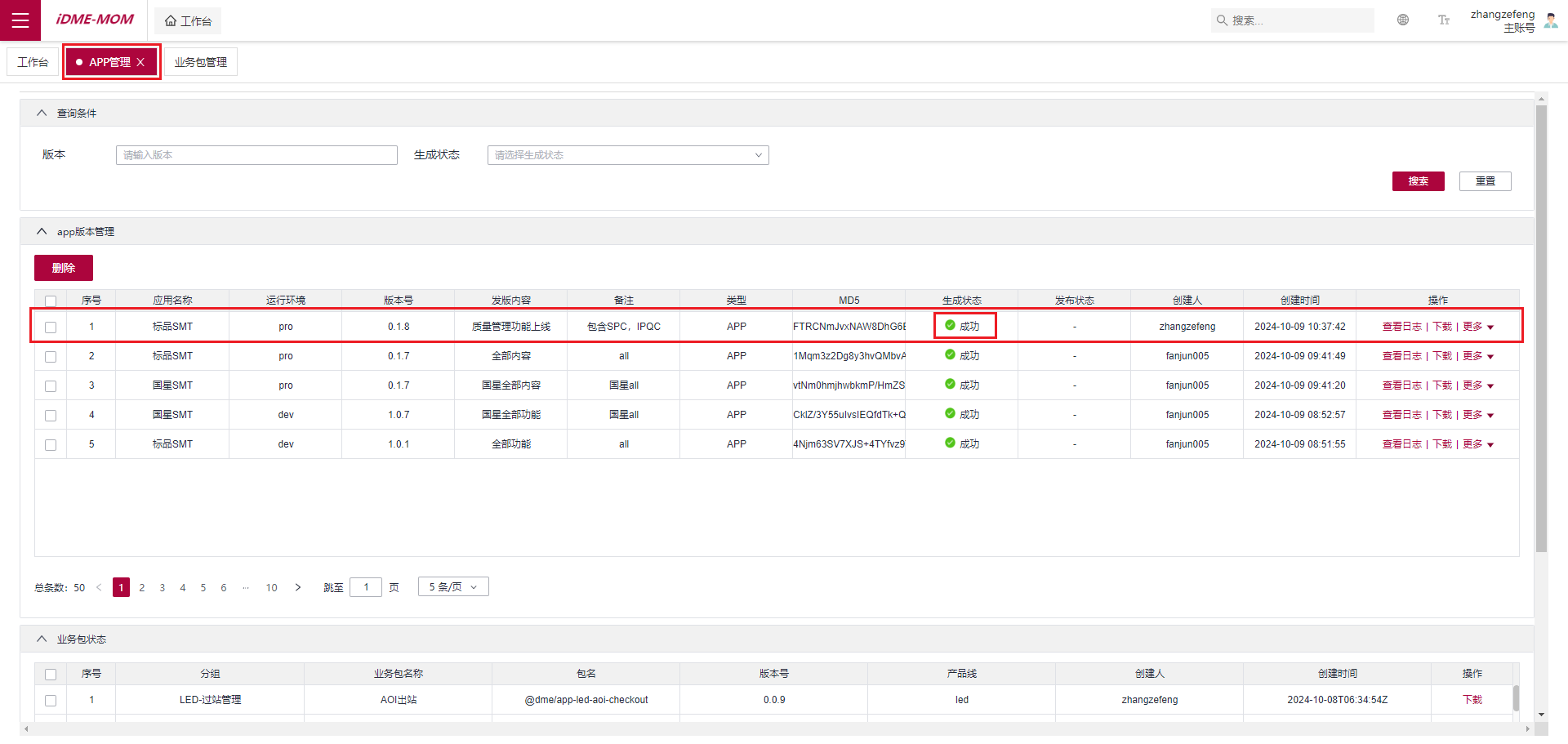Check the select-all checkbox in app version table
The image size is (1568, 744).
51,300
